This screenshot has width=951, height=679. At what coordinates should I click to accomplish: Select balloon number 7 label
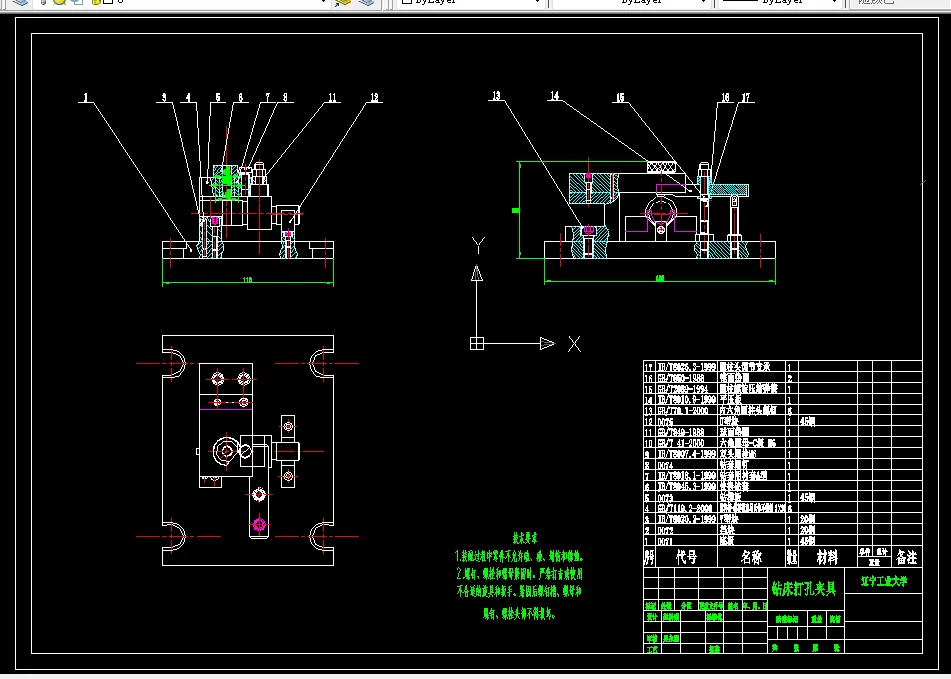click(x=267, y=97)
